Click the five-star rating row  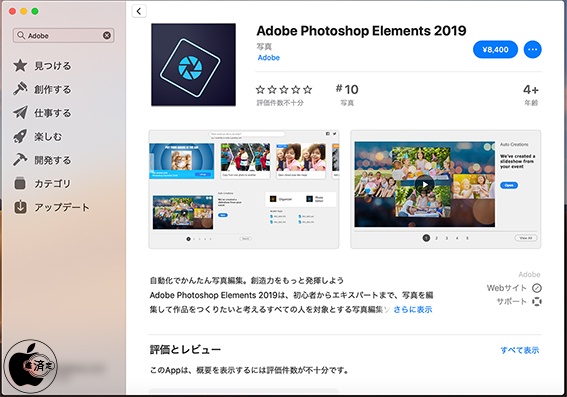coord(284,89)
